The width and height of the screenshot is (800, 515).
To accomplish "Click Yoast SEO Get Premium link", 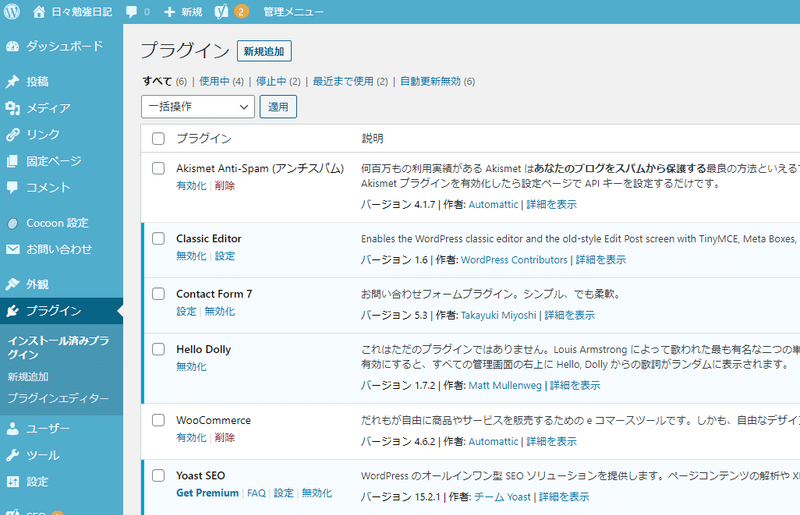I will [207, 493].
